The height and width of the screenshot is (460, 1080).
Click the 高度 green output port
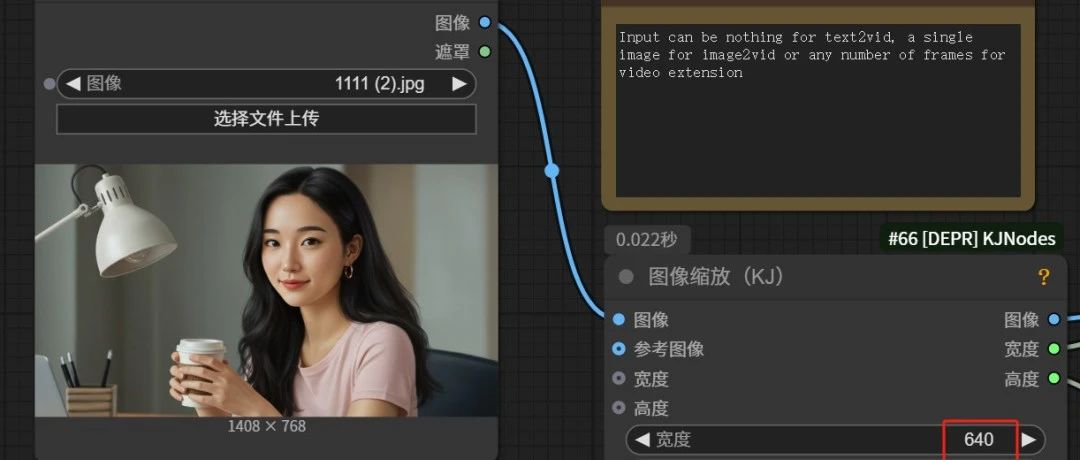[1053, 378]
